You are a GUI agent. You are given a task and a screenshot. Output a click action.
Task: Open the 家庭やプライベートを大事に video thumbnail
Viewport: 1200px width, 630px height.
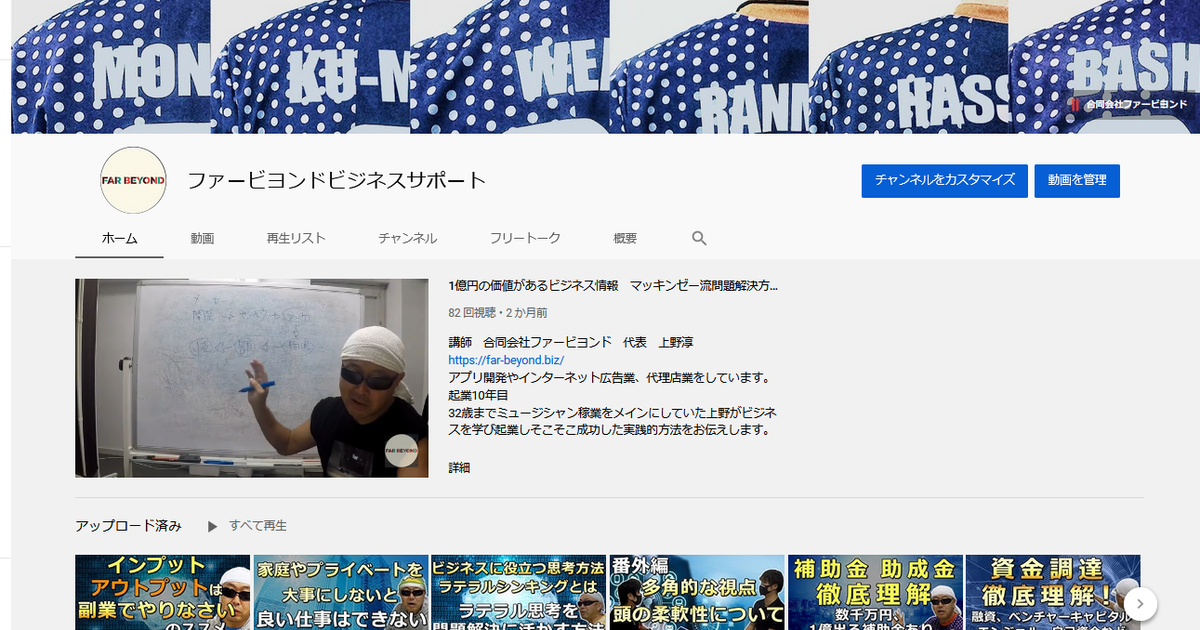(341, 592)
